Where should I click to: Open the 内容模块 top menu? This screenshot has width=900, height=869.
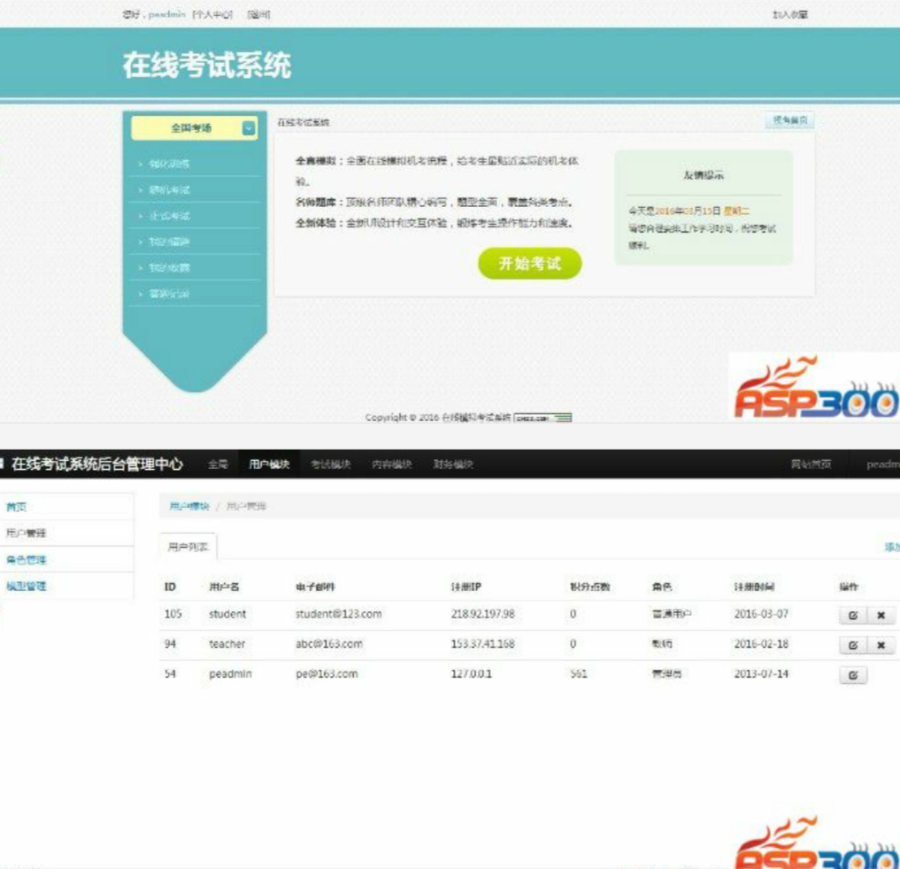click(x=392, y=464)
